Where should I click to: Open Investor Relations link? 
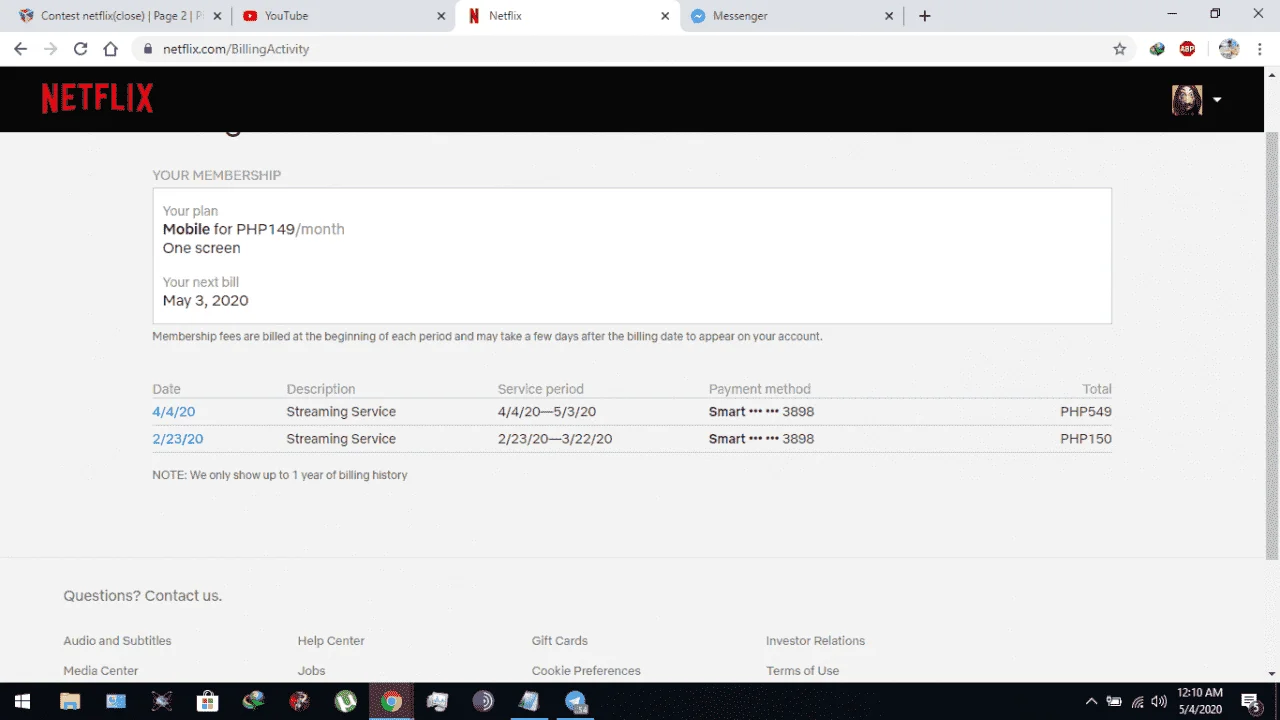815,641
